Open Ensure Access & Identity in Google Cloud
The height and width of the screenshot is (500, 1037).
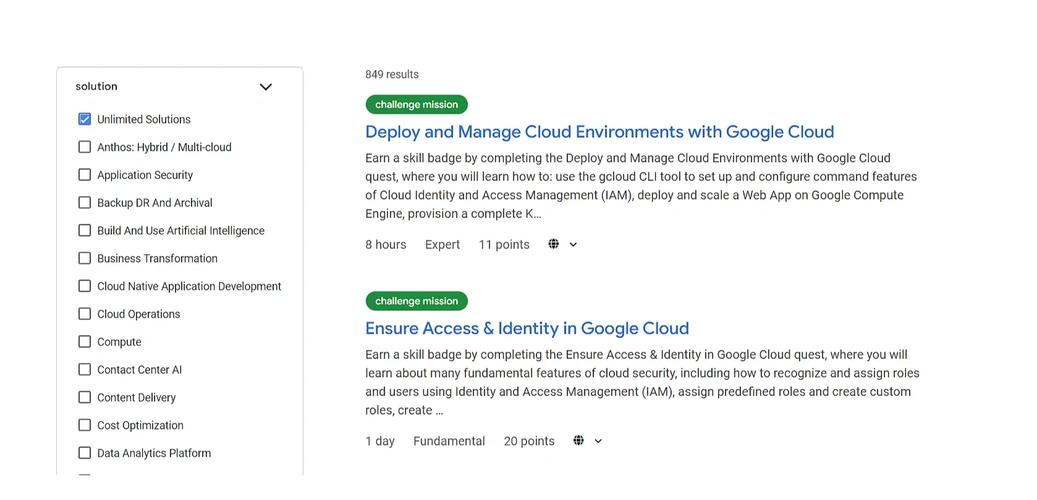527,328
